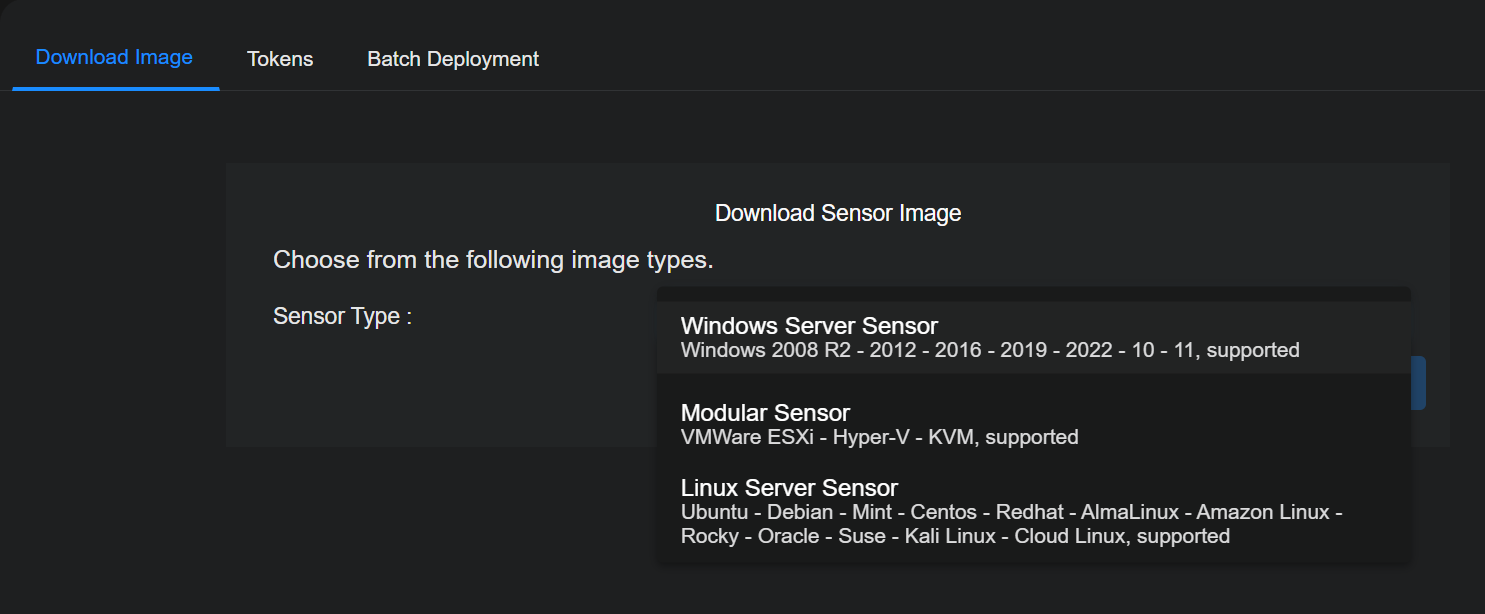Click the 'Choose from the following image types' text
The width and height of the screenshot is (1485, 614).
[x=493, y=260]
